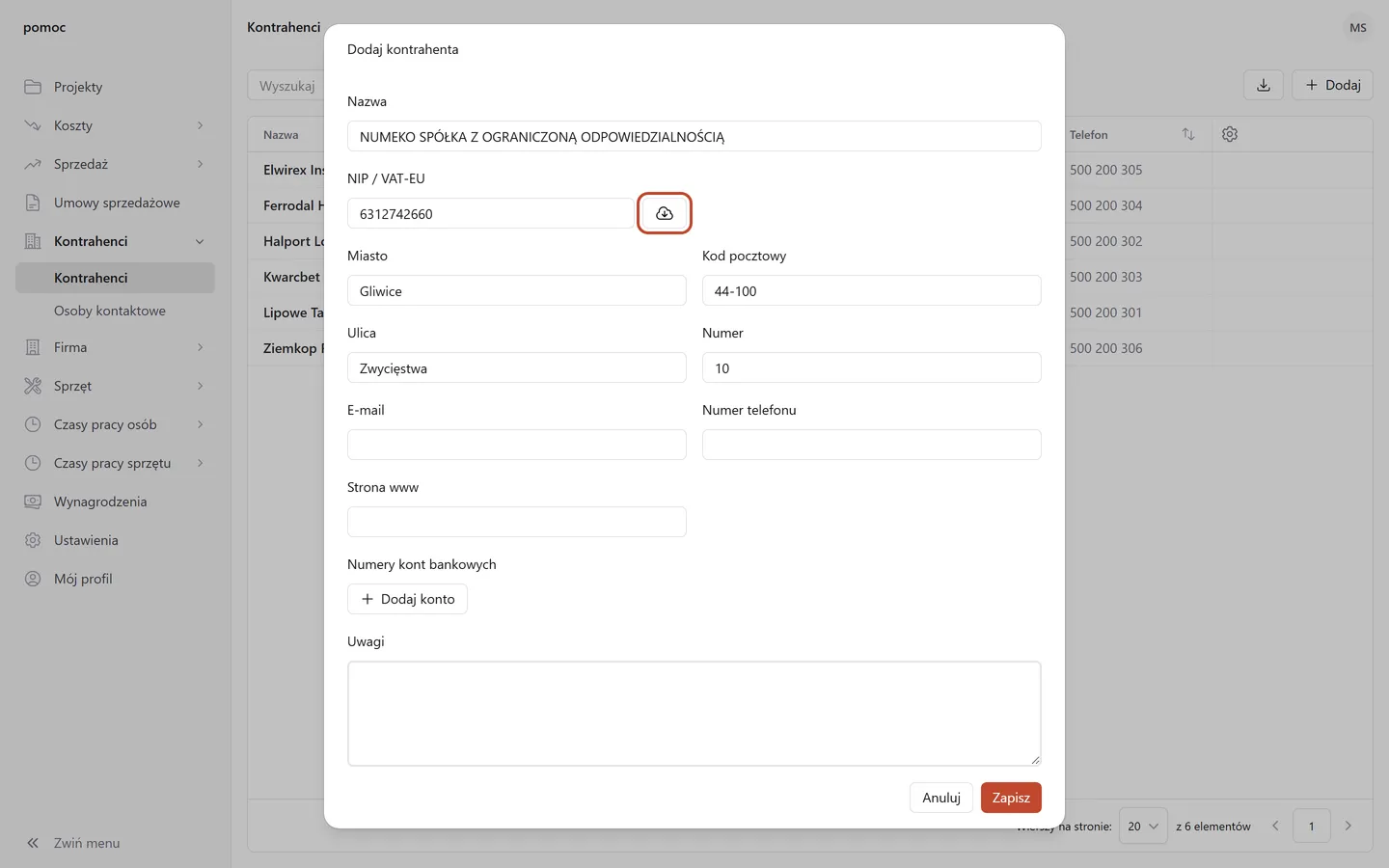Click the Czasy pracy osób clock icon
1389x868 pixels.
click(x=33, y=424)
